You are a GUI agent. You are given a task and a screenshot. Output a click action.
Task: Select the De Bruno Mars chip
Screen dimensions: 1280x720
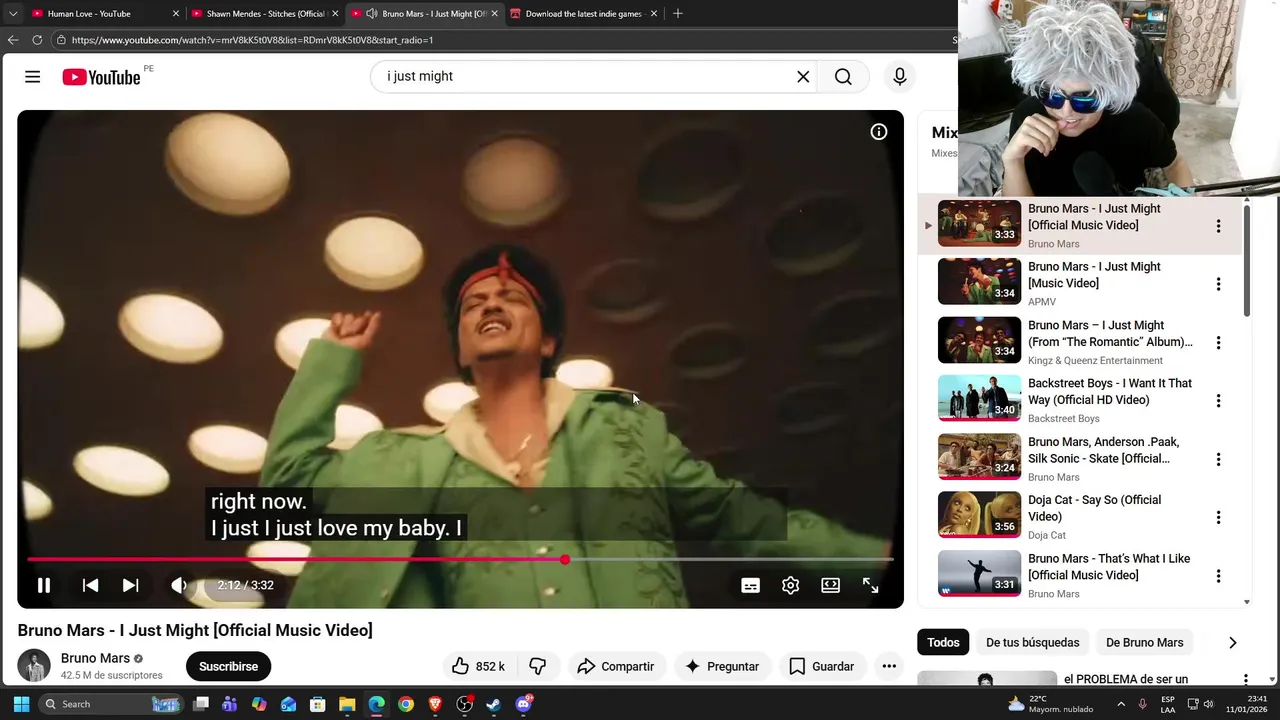pos(1145,643)
